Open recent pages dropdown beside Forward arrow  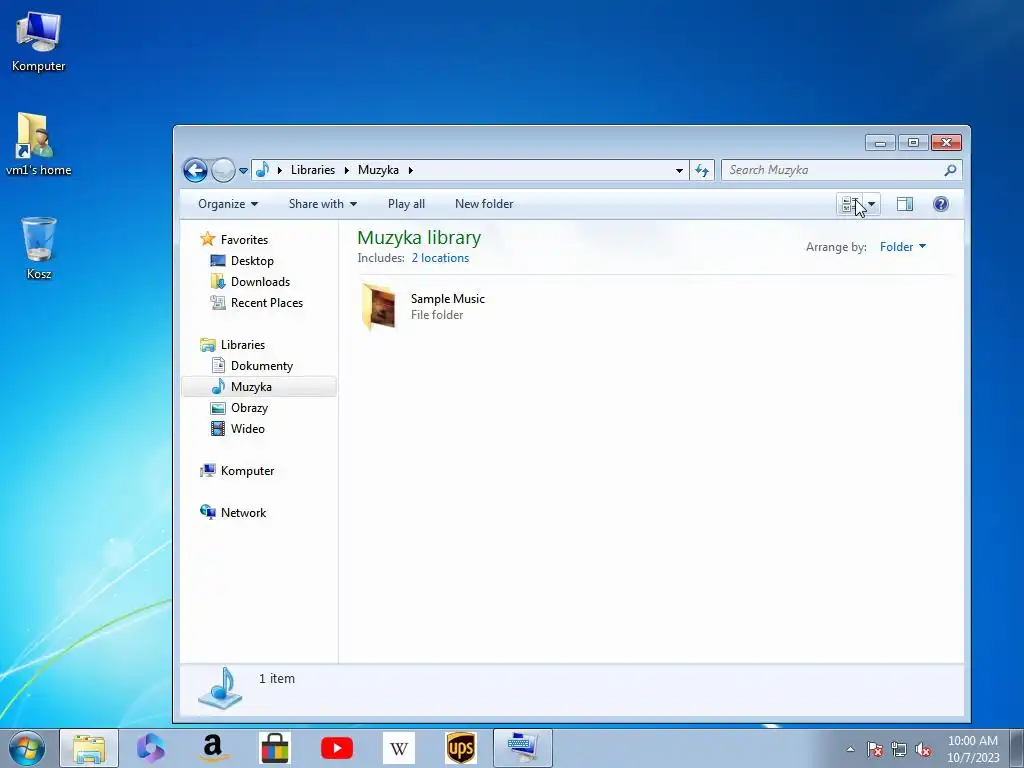coord(244,170)
